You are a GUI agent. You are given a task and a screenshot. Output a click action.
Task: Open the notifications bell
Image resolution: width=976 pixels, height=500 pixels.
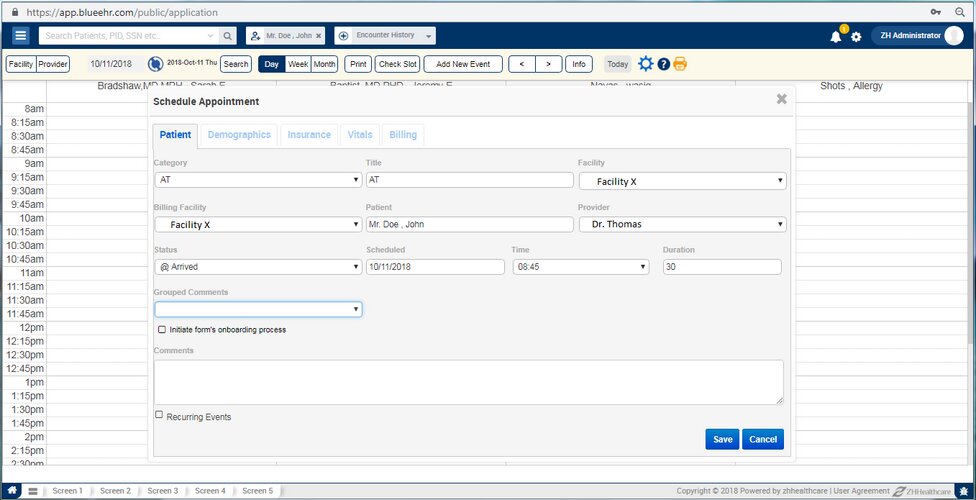click(x=836, y=37)
